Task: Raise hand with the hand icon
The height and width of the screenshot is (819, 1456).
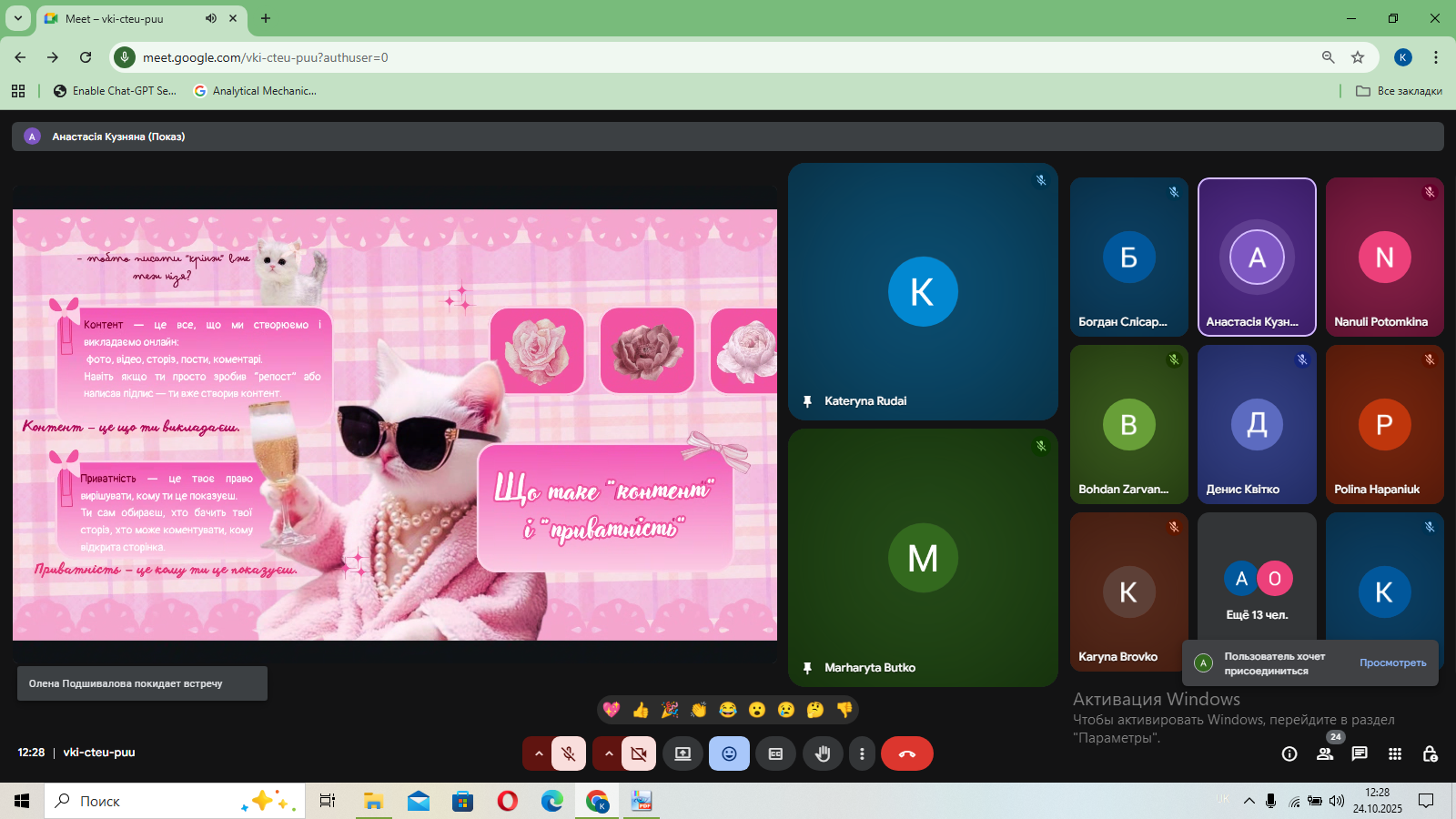Action: [823, 753]
